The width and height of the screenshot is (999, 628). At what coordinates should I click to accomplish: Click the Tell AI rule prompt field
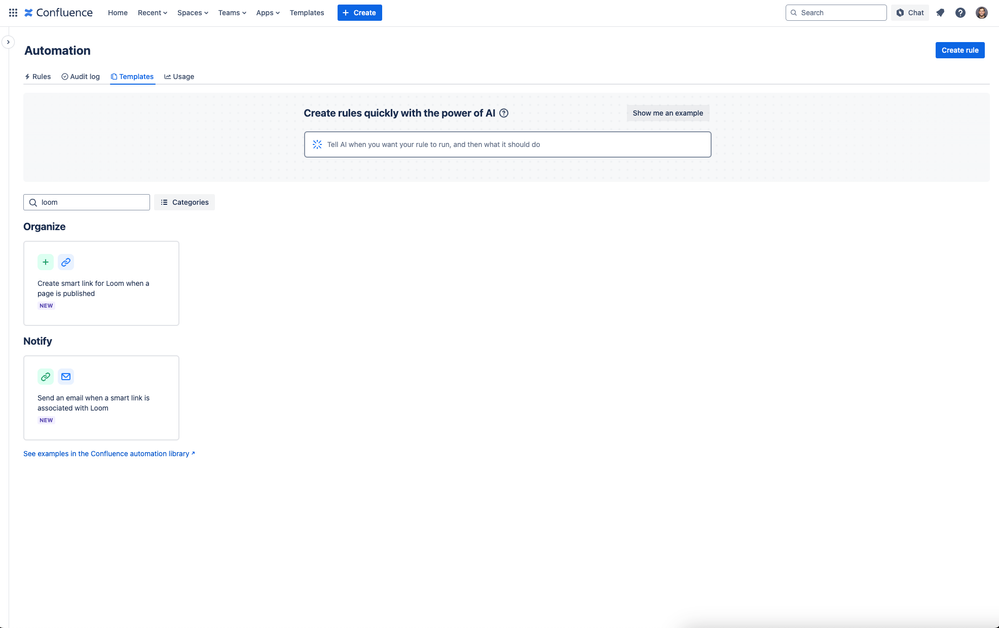pyautogui.click(x=507, y=145)
